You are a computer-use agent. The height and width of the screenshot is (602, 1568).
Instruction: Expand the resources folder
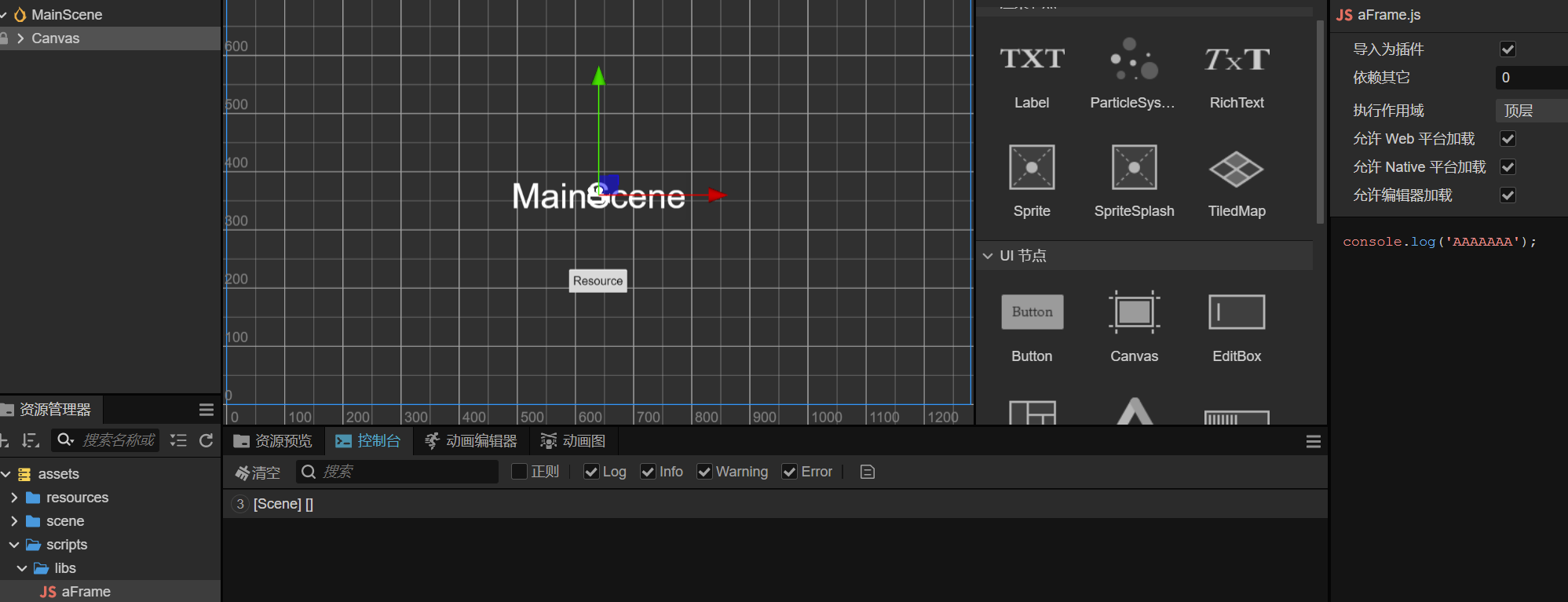coord(14,498)
